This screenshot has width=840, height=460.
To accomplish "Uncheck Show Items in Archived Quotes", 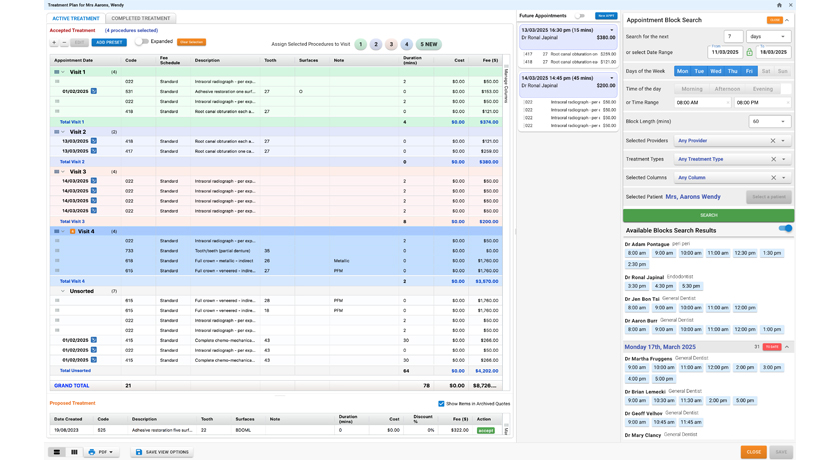I will (441, 404).
